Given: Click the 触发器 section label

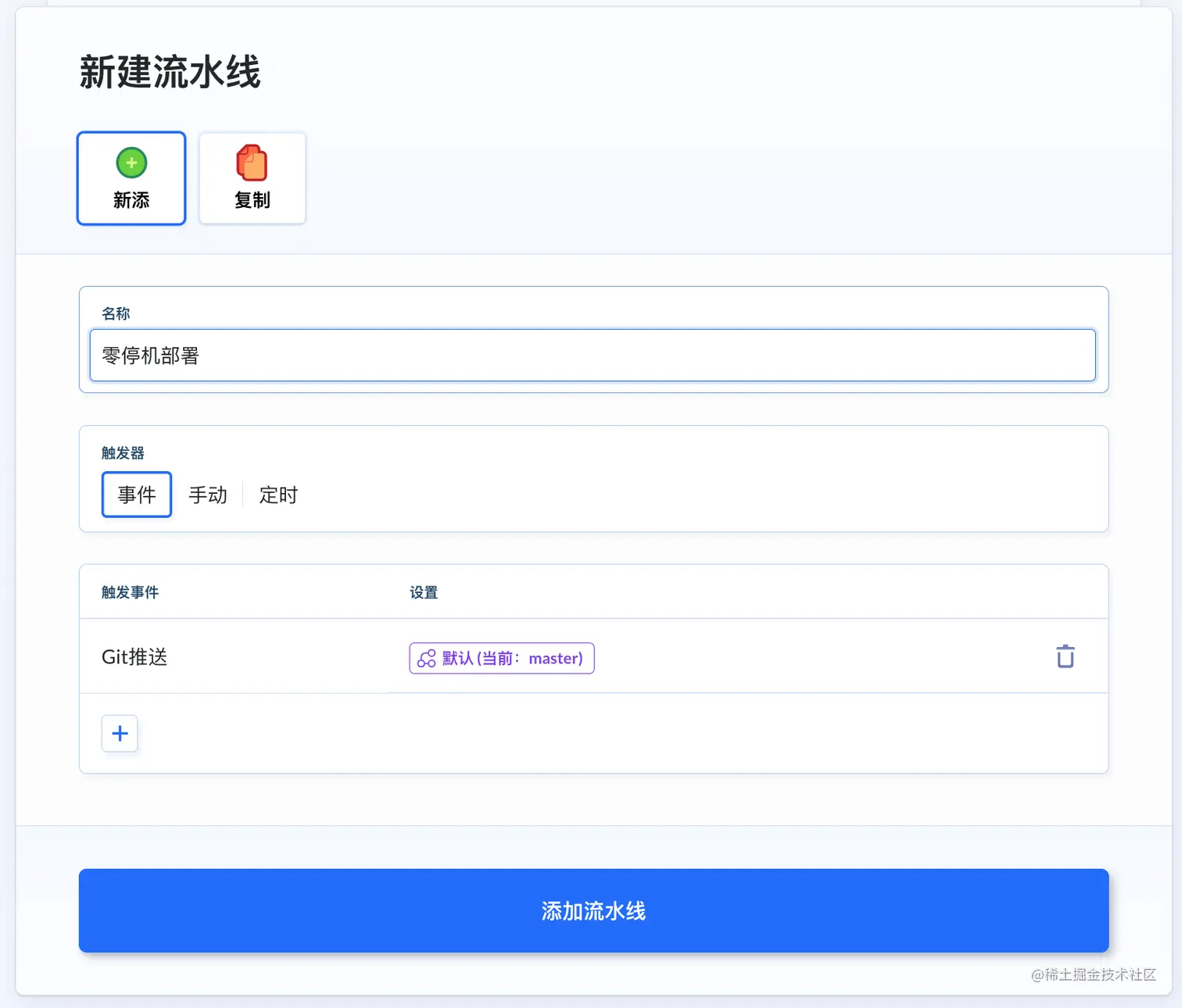Looking at the screenshot, I should tap(123, 453).
